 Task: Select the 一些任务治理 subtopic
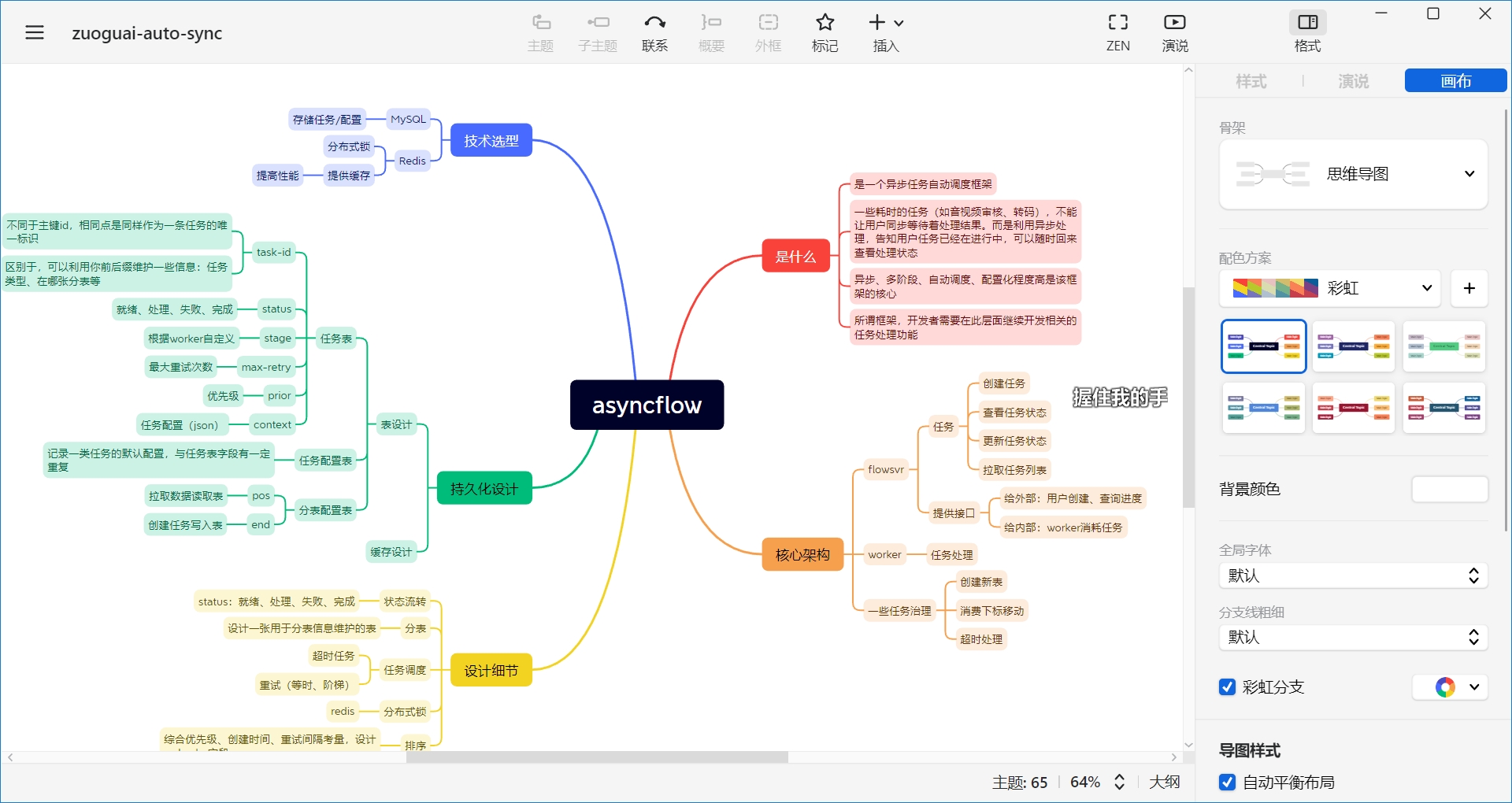899,610
